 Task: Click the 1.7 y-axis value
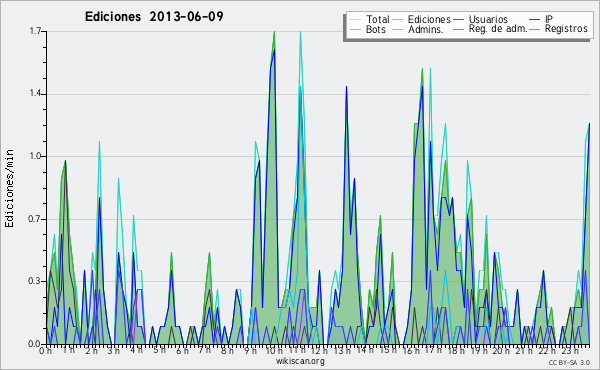pos(36,31)
